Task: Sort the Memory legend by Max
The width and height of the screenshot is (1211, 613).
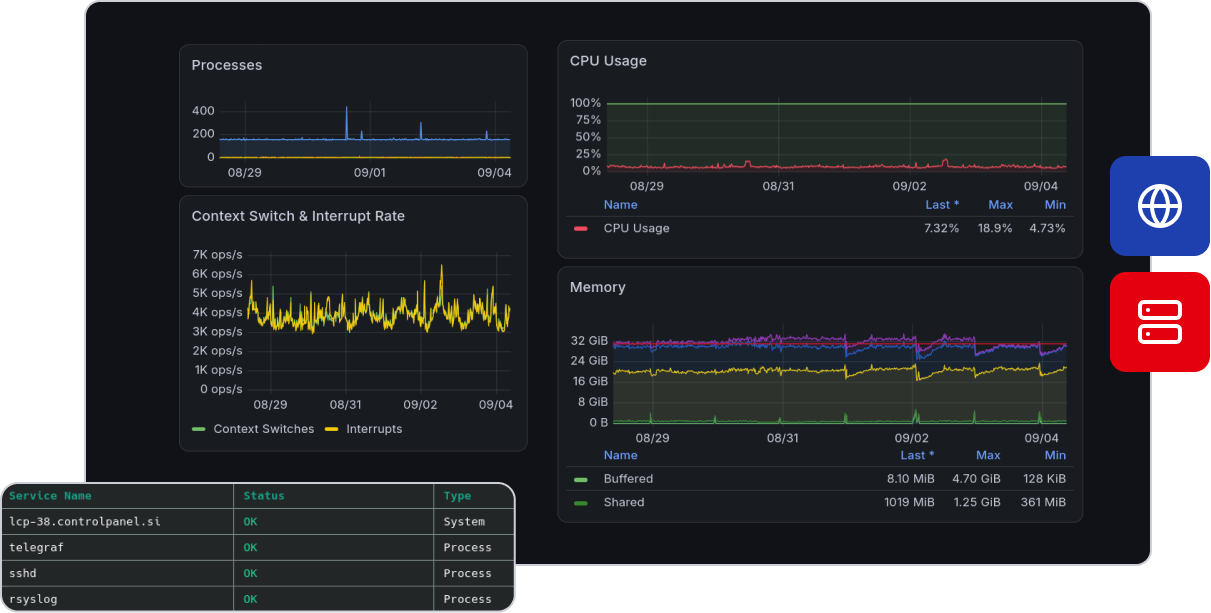Action: pos(988,455)
